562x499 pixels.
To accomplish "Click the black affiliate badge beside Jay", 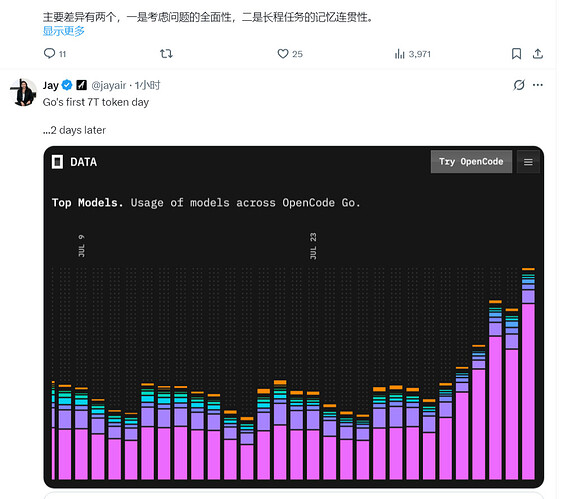I will [82, 85].
